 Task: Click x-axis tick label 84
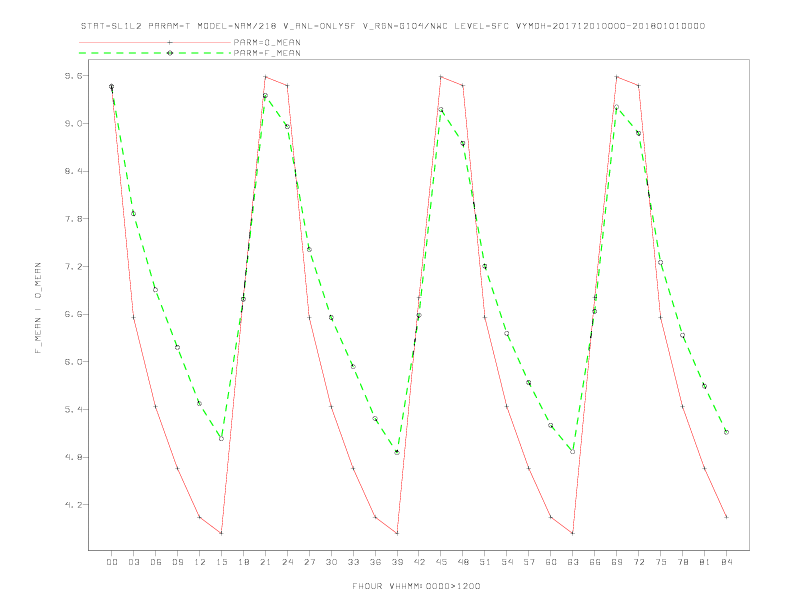pos(726,562)
